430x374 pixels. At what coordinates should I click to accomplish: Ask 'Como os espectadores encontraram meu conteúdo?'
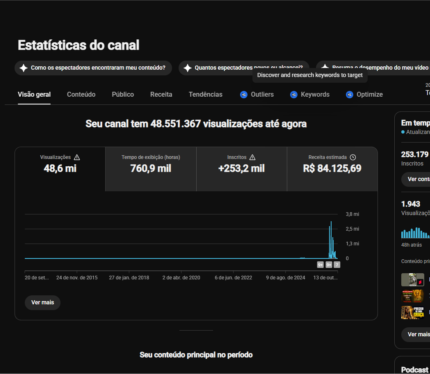point(93,68)
